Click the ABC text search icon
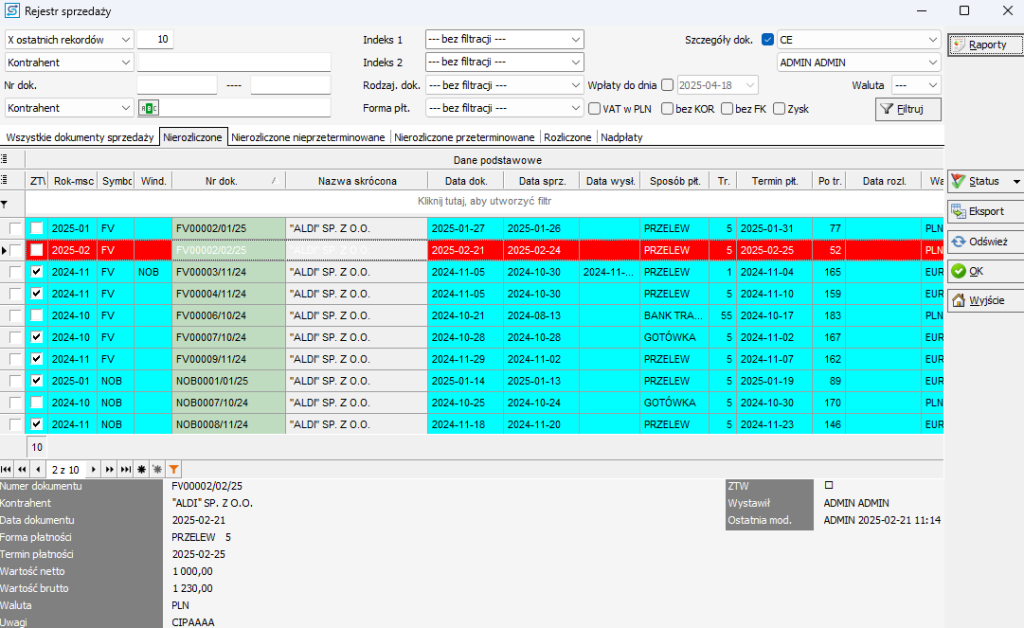The image size is (1024, 628). (x=149, y=108)
